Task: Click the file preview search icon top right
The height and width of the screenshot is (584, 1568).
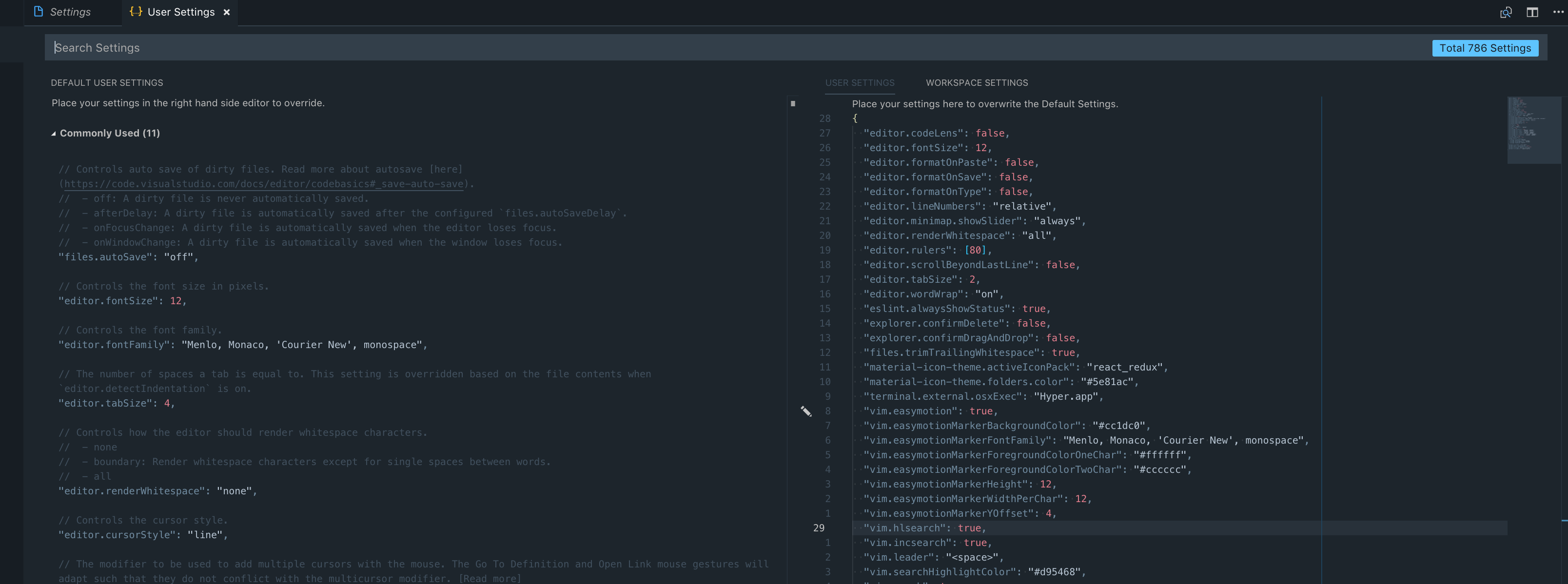Action: click(1506, 12)
